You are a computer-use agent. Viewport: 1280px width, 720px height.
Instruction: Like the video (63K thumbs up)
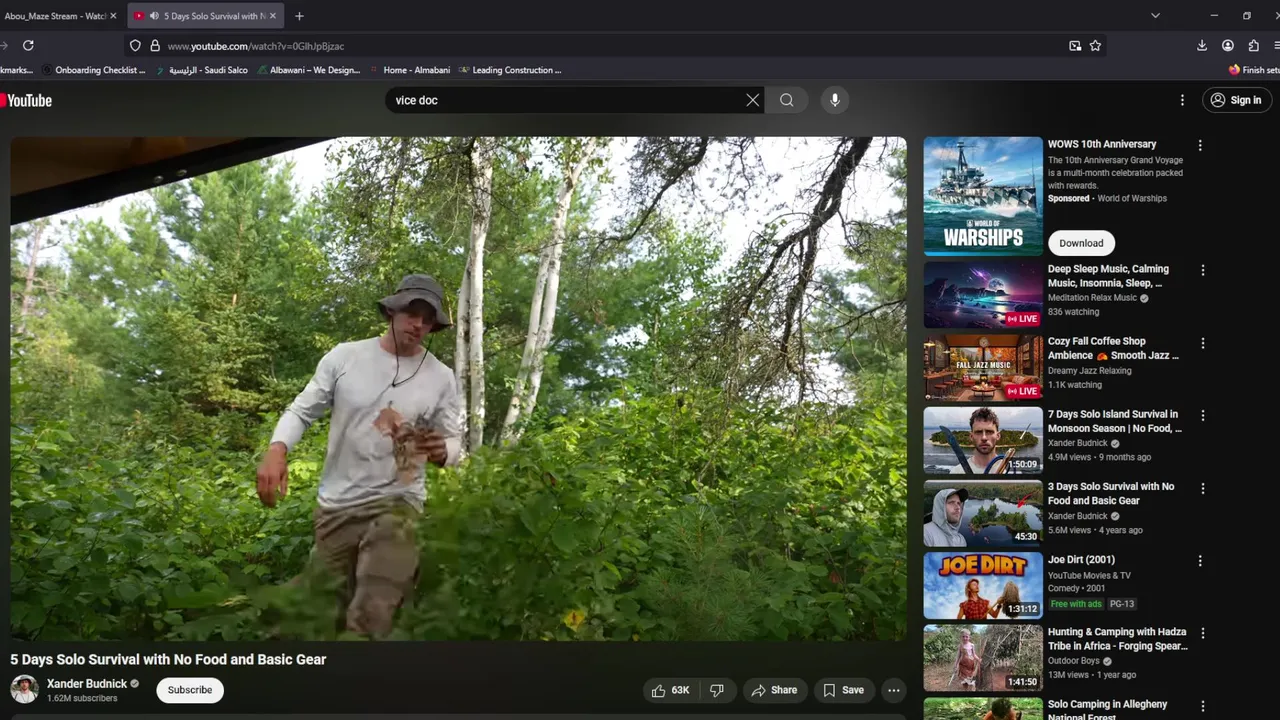670,690
